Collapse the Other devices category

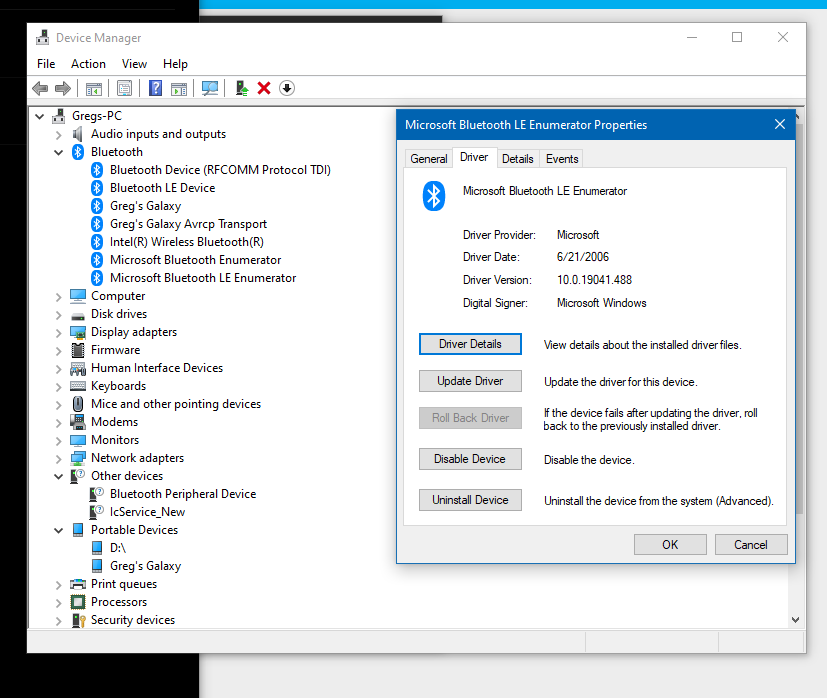tap(59, 476)
